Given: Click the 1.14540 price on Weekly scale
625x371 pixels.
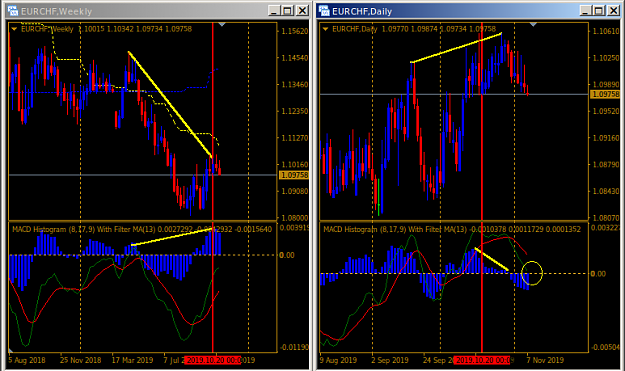Looking at the screenshot, I should click(x=295, y=58).
